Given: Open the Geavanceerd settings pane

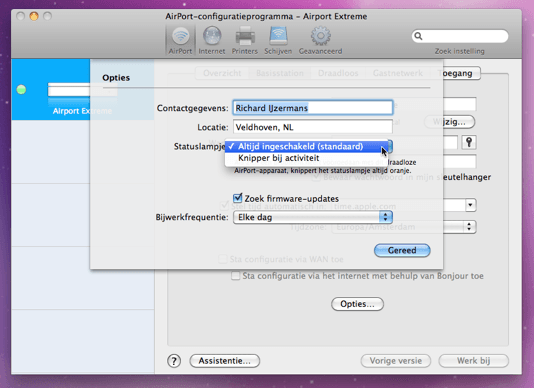Looking at the screenshot, I should [320, 41].
